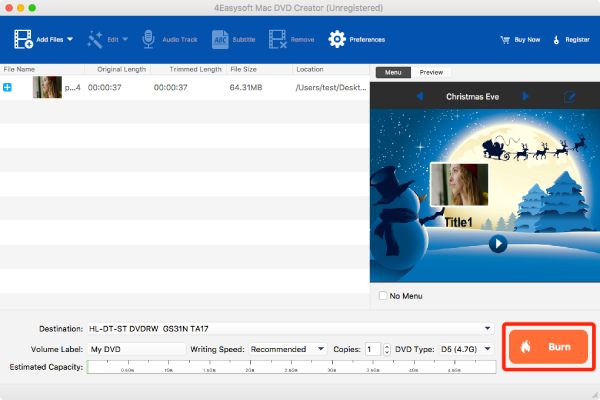Click the /Users/test/Deskt... location cell
The height and width of the screenshot is (400, 600).
[331, 87]
